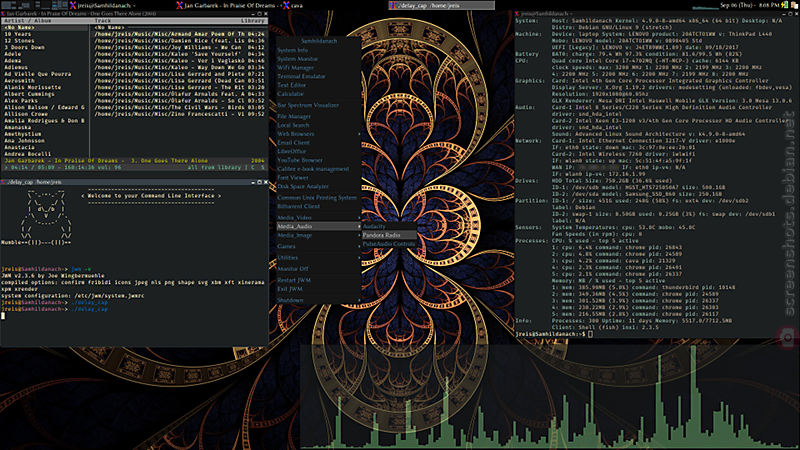Click X icon of system info terminal titlebar

(x=517, y=14)
